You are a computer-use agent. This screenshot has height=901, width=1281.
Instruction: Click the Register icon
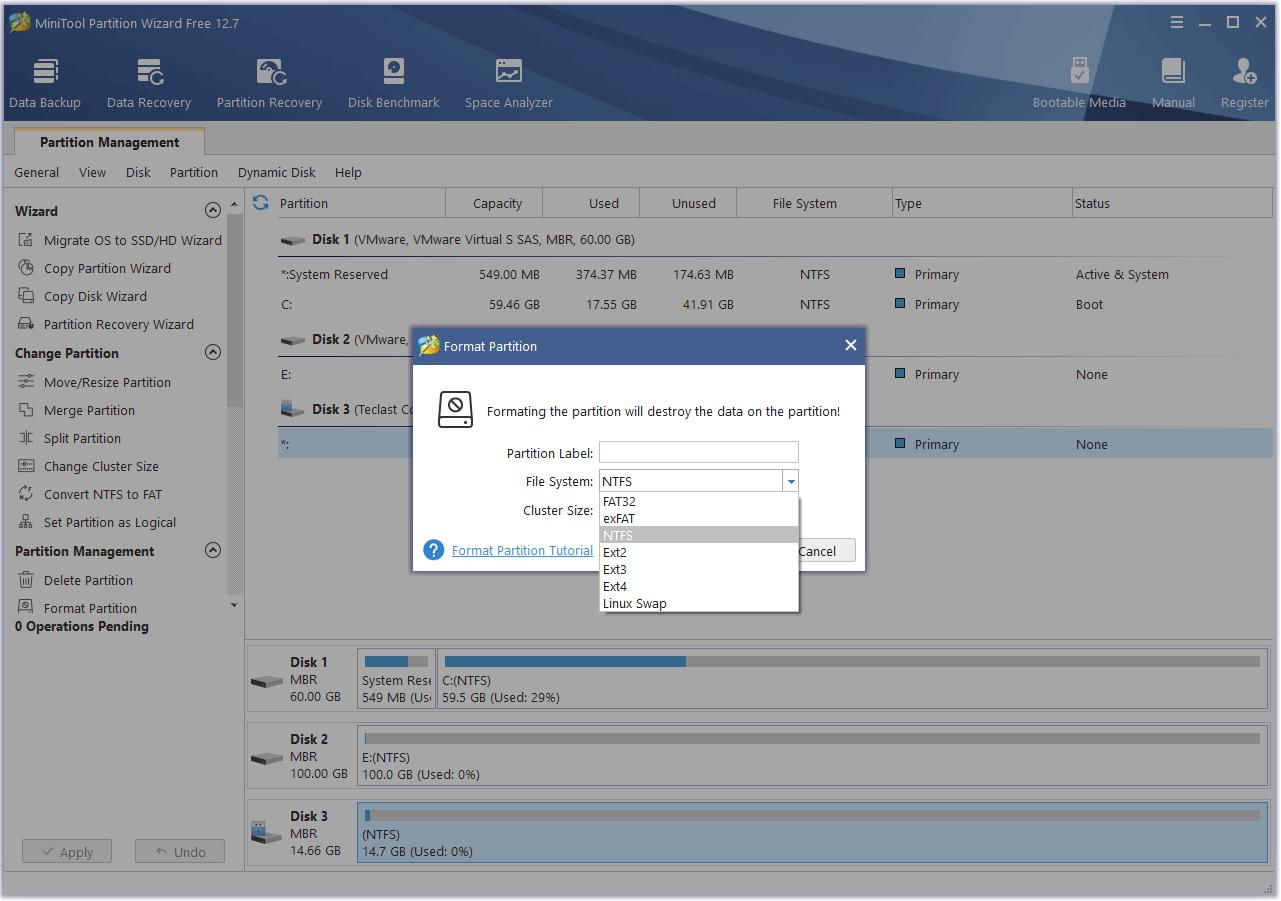pyautogui.click(x=1243, y=80)
